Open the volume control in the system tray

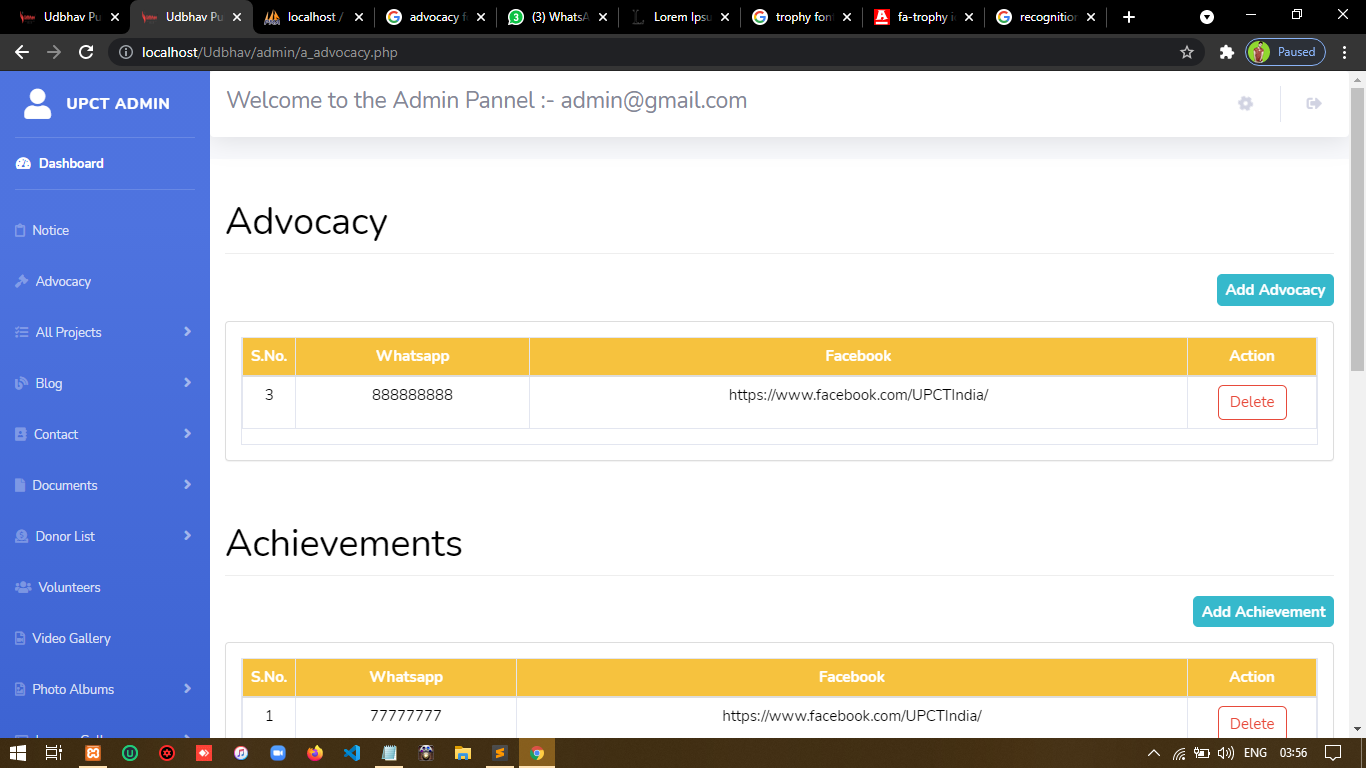[x=1226, y=753]
